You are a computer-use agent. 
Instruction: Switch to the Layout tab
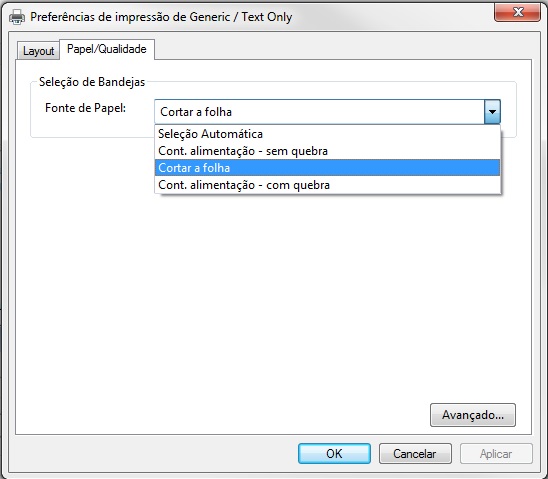(38, 51)
